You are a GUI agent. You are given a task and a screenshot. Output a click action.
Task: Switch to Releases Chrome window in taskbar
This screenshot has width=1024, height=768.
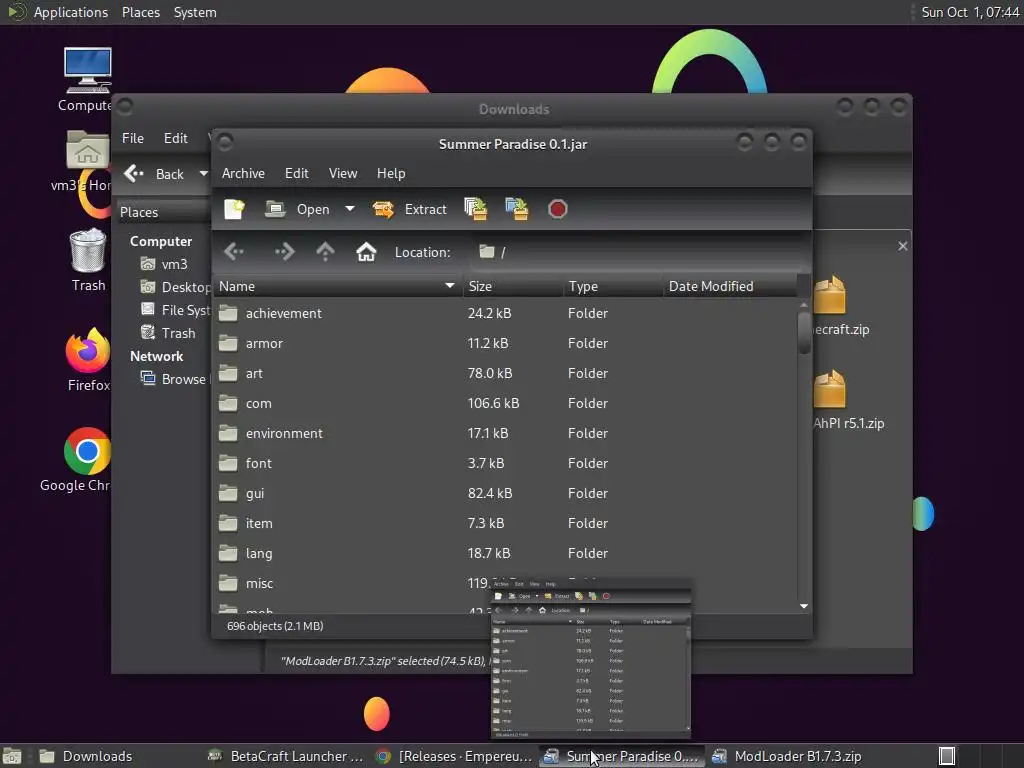[x=455, y=756]
